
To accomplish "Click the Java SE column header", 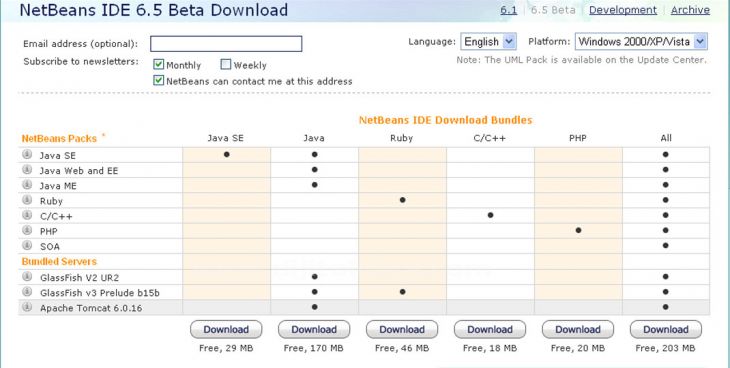I will tap(226, 138).
